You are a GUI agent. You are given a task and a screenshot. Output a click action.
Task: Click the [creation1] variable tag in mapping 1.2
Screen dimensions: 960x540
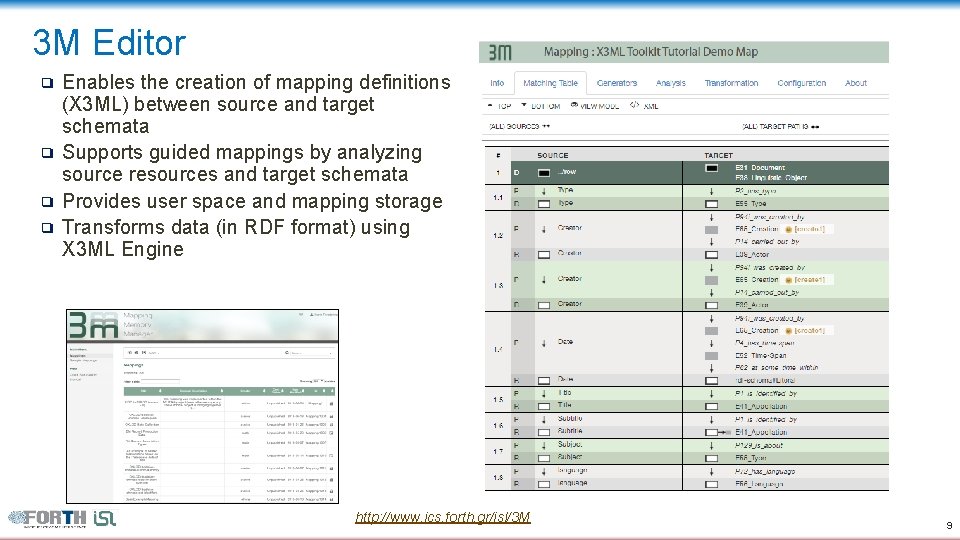coord(809,229)
